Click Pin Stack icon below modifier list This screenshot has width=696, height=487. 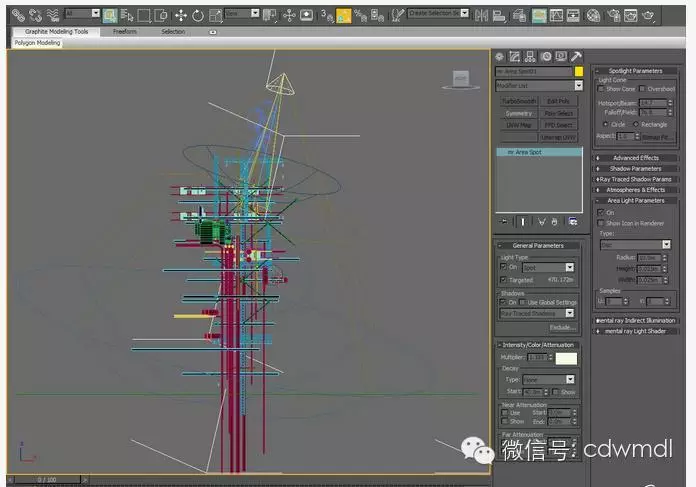[504, 221]
